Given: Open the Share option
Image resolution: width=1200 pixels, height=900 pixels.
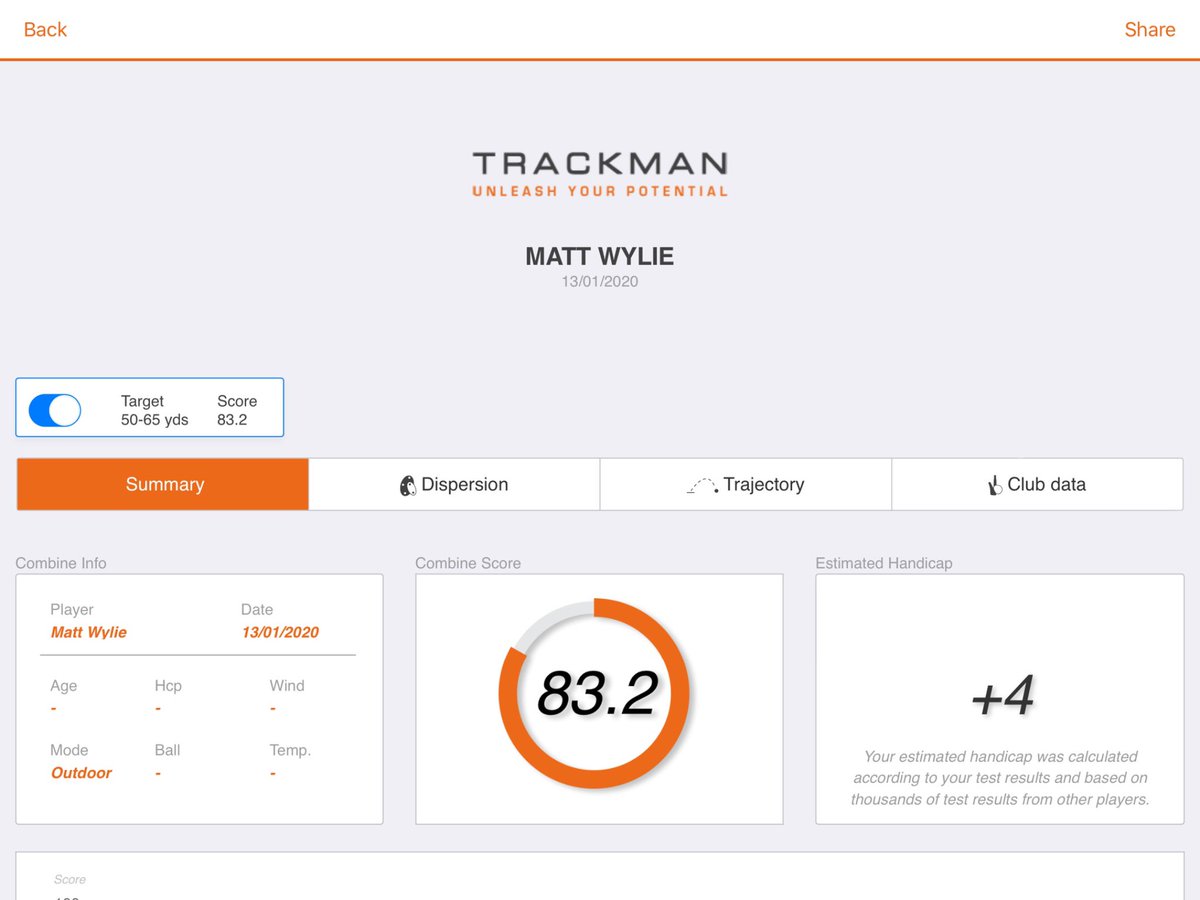Looking at the screenshot, I should [1149, 29].
